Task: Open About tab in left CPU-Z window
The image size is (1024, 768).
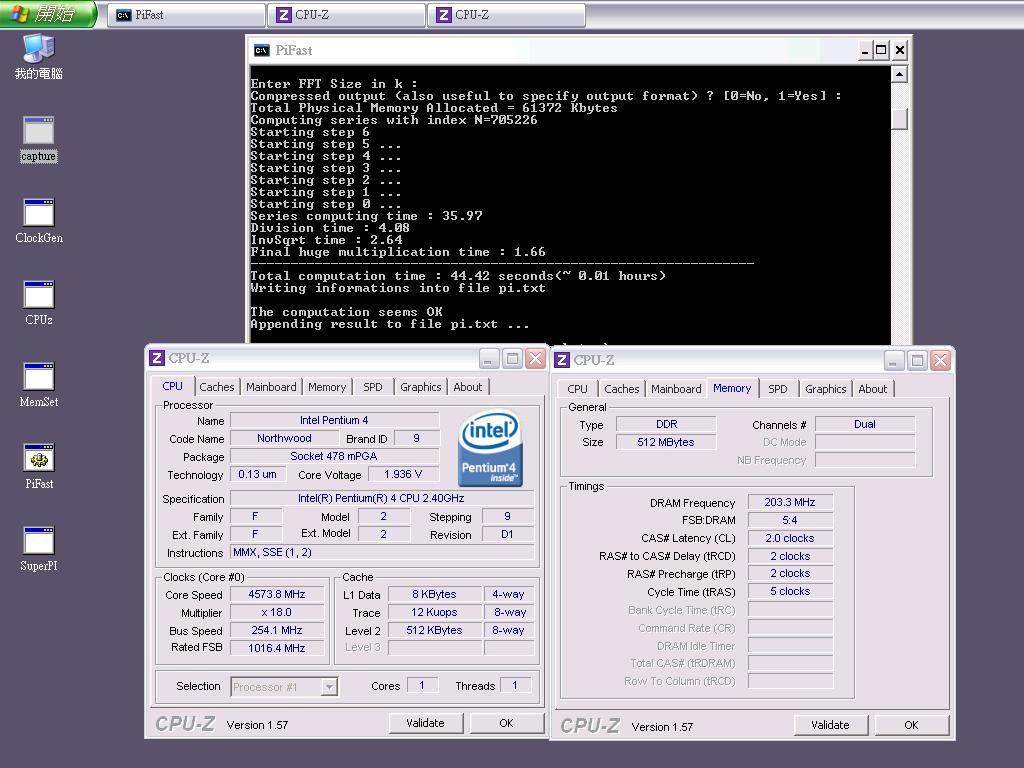Action: point(468,387)
